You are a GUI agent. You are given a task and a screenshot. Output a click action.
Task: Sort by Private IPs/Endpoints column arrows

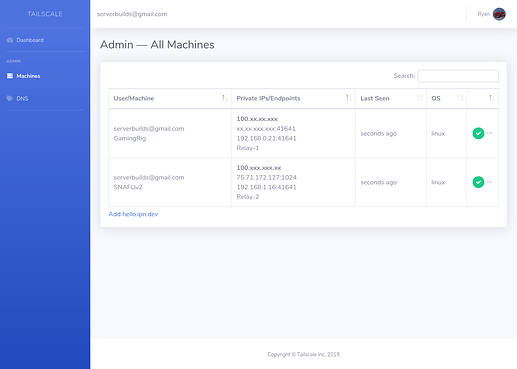click(x=348, y=98)
